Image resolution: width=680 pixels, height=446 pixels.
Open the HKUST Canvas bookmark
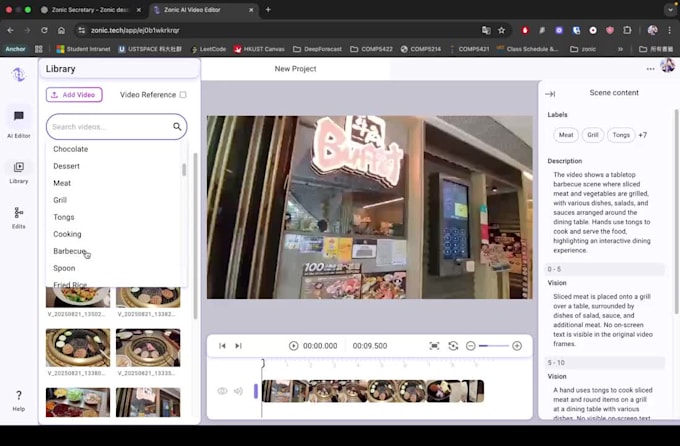tap(259, 49)
